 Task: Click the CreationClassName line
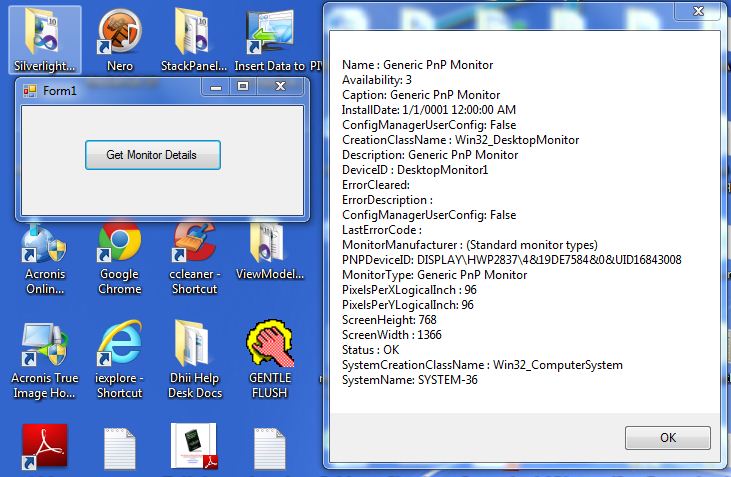(x=461, y=140)
